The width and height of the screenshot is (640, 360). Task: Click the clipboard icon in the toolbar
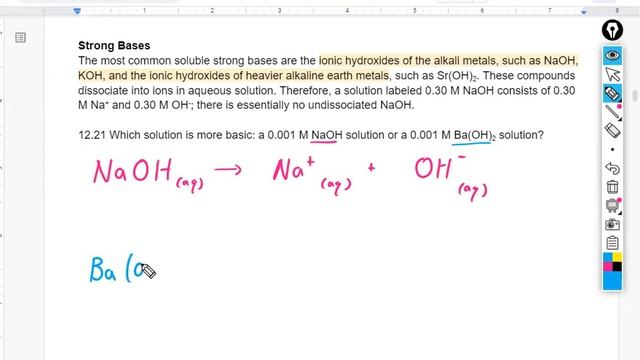[612, 243]
